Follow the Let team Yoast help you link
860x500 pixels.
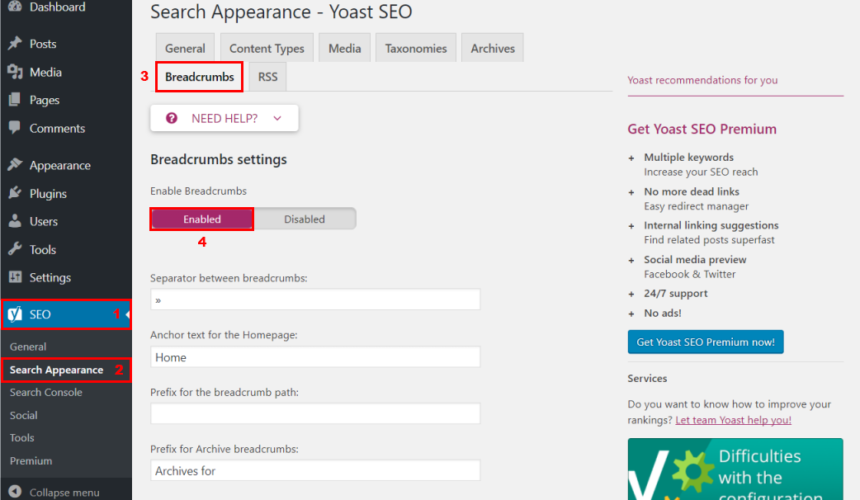(x=733, y=420)
